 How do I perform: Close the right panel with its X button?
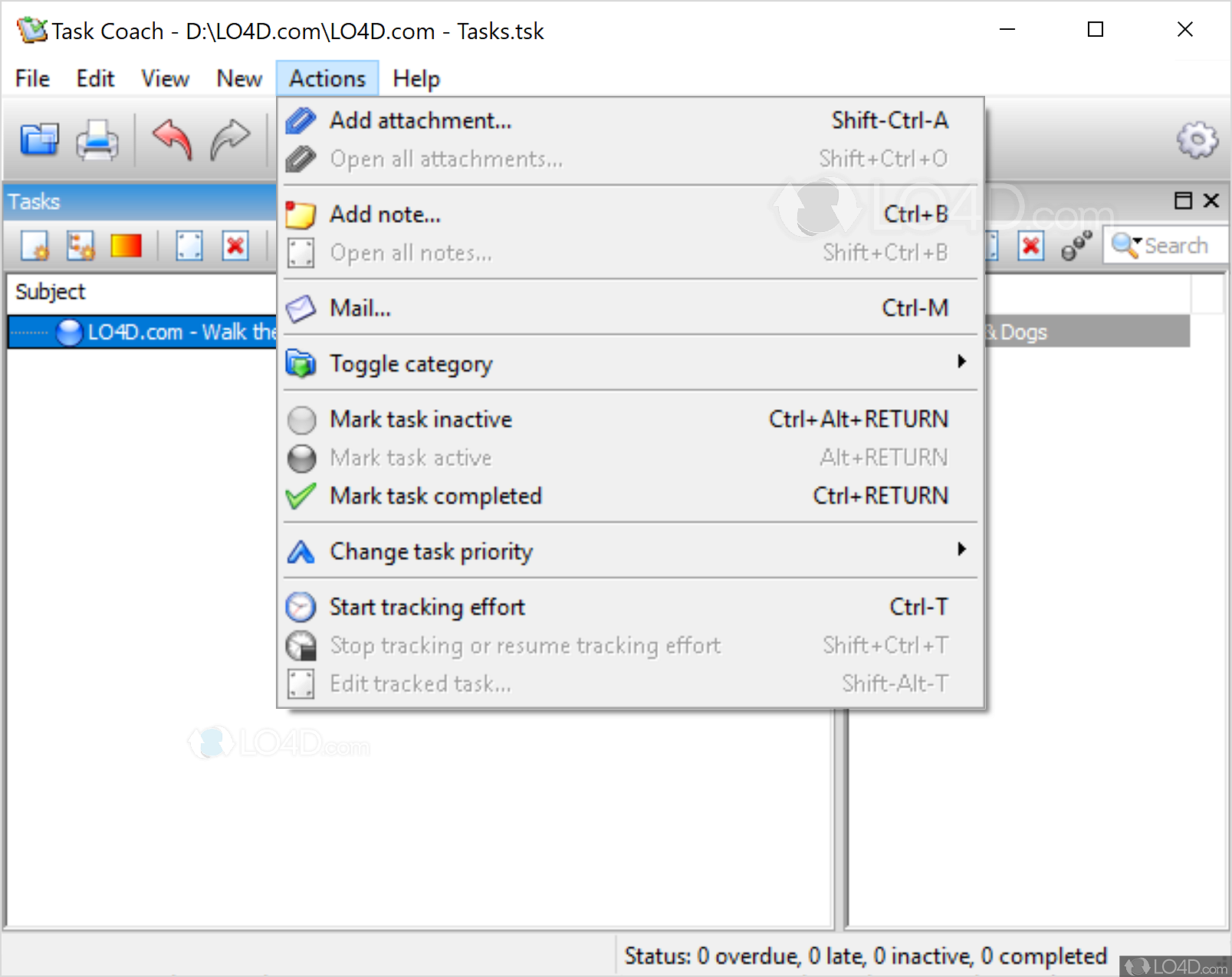point(1211,201)
